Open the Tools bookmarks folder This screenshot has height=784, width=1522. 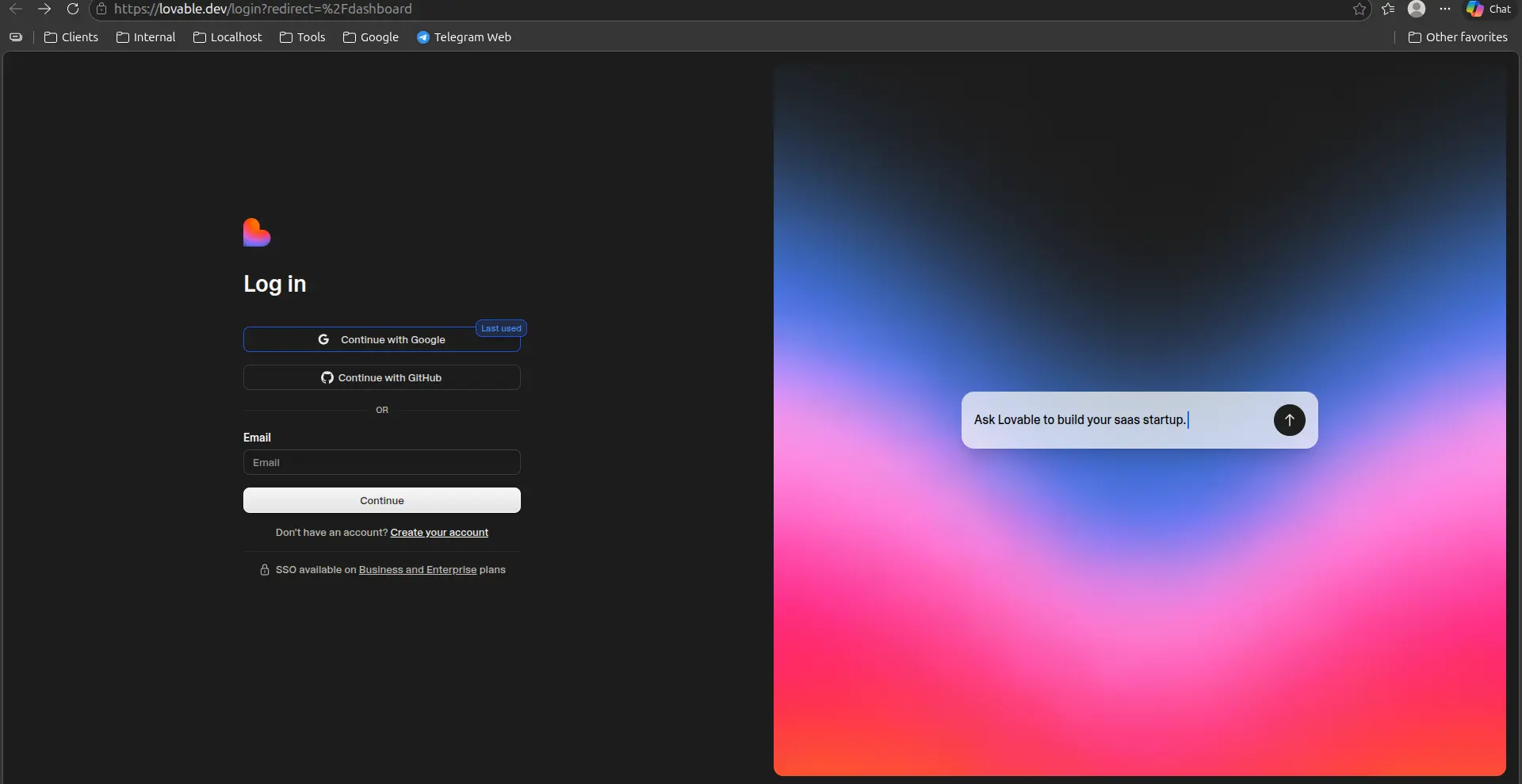303,37
